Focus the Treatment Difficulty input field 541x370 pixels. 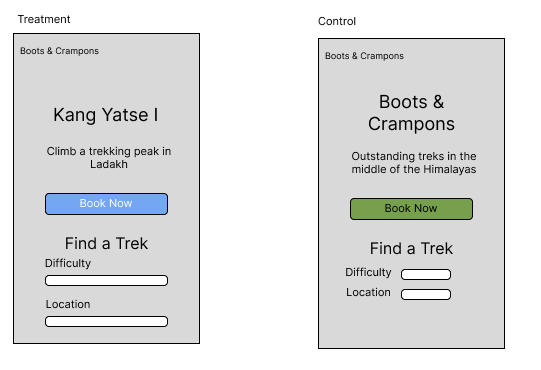coord(106,280)
